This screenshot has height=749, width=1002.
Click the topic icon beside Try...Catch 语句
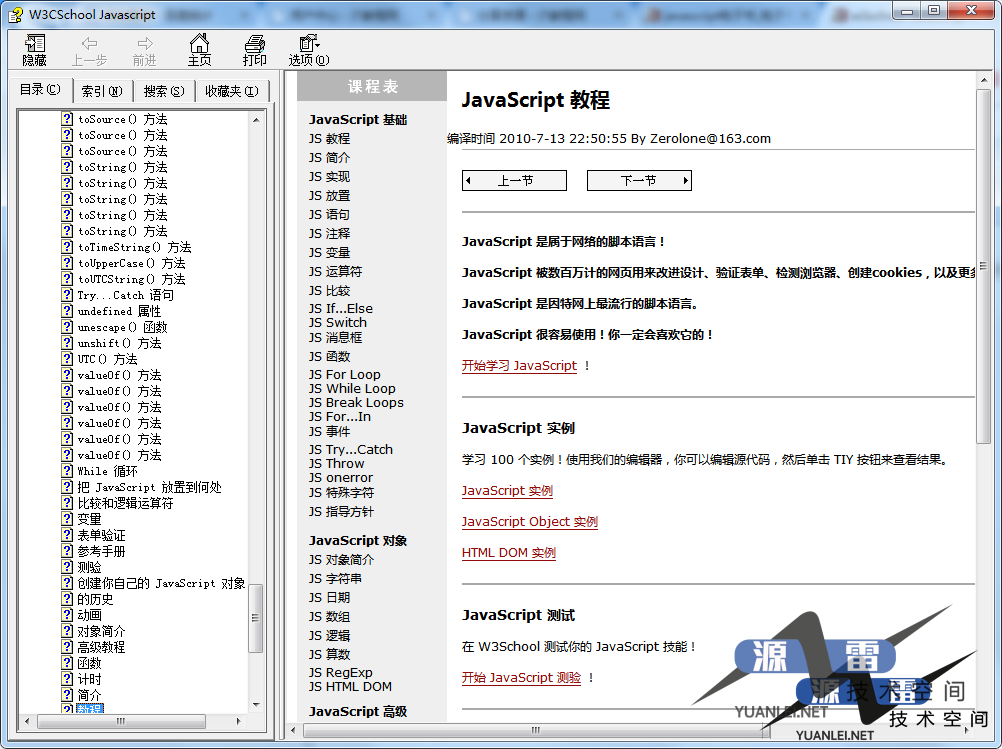point(67,295)
